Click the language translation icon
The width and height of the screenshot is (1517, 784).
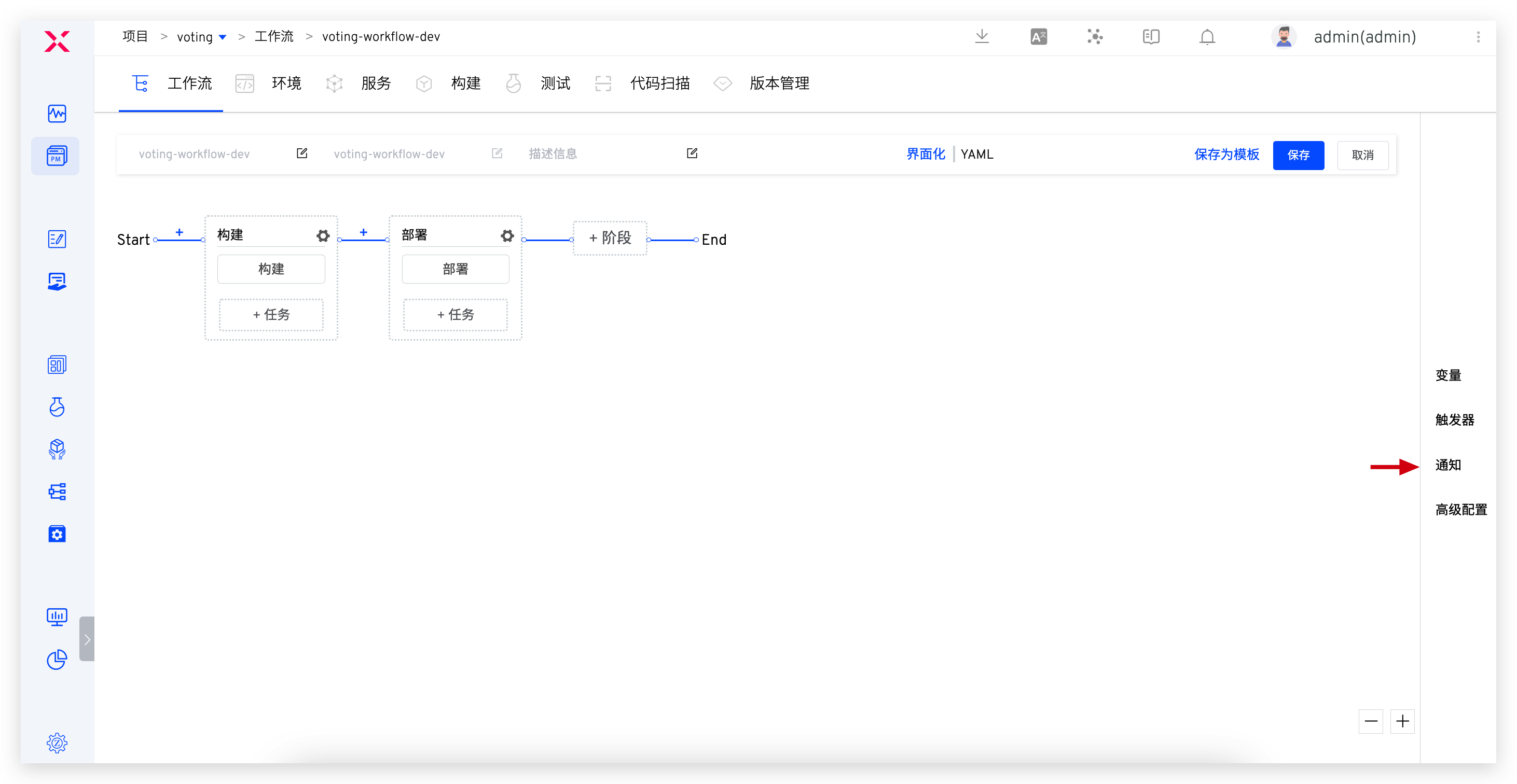[x=1038, y=37]
